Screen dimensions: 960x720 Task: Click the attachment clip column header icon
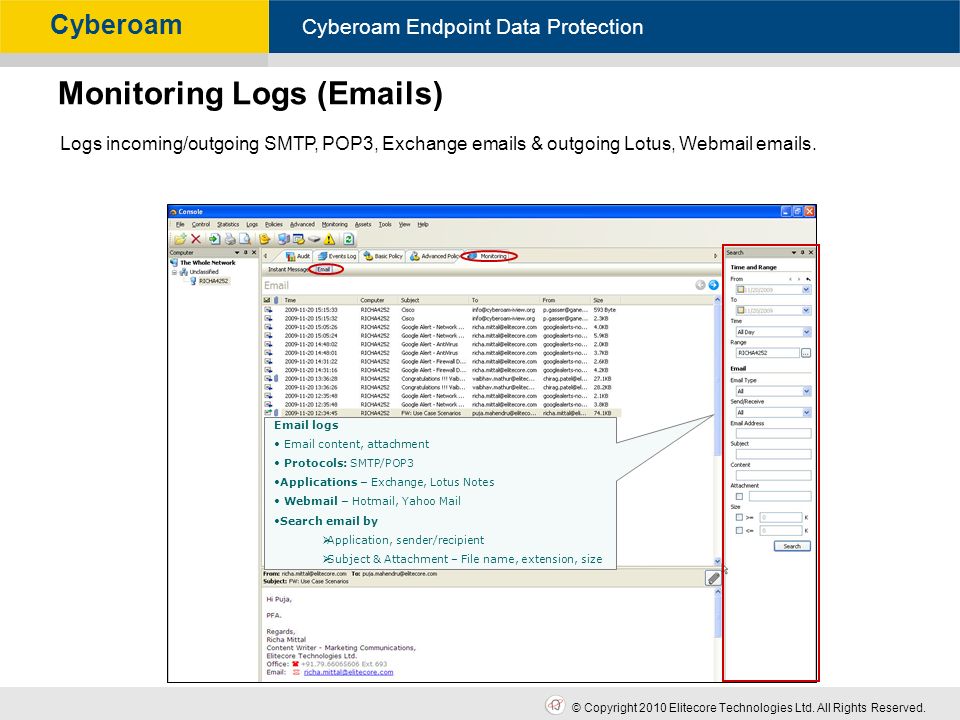276,300
